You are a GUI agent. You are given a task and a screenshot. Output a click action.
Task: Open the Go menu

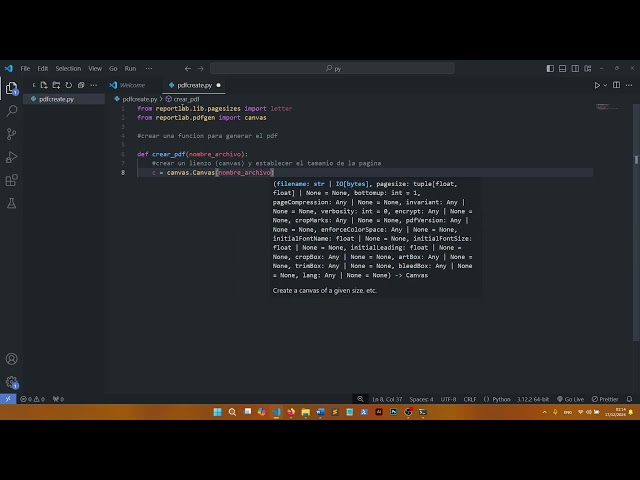coord(113,69)
